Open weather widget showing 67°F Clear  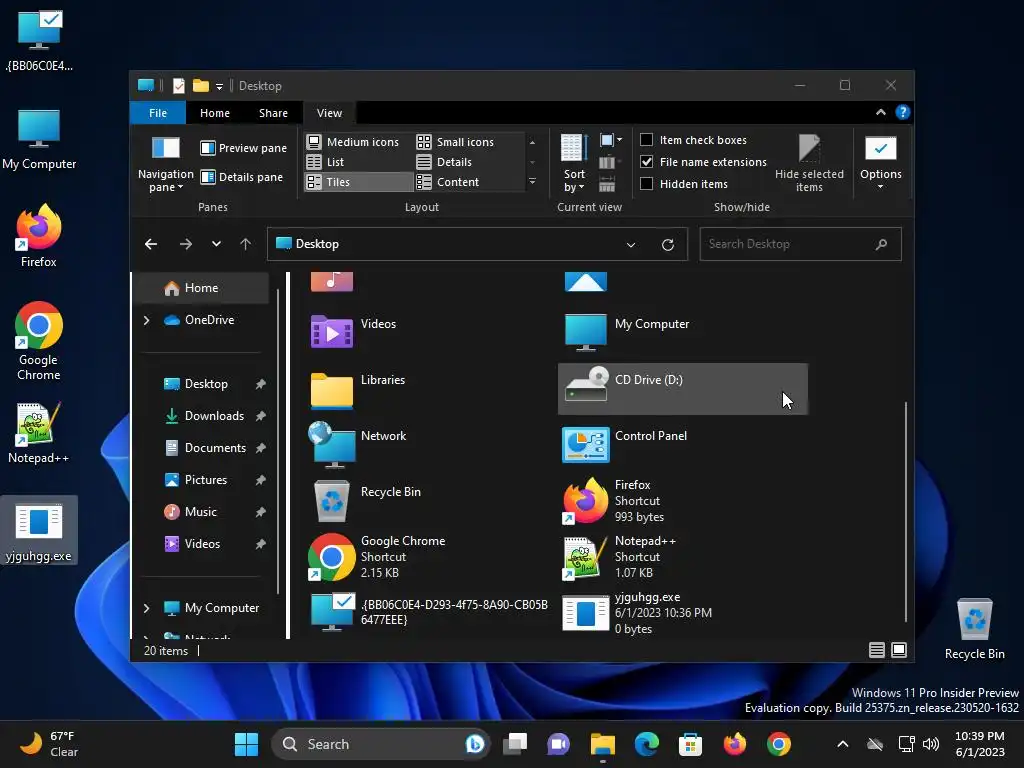[48, 744]
